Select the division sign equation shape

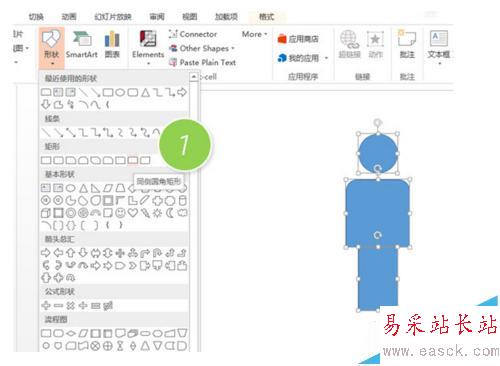click(x=83, y=305)
